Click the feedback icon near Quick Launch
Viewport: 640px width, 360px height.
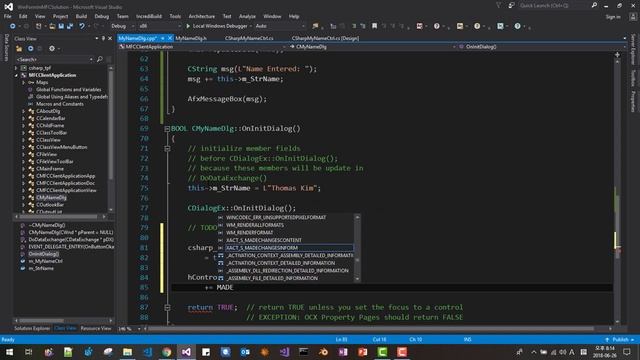511,5
